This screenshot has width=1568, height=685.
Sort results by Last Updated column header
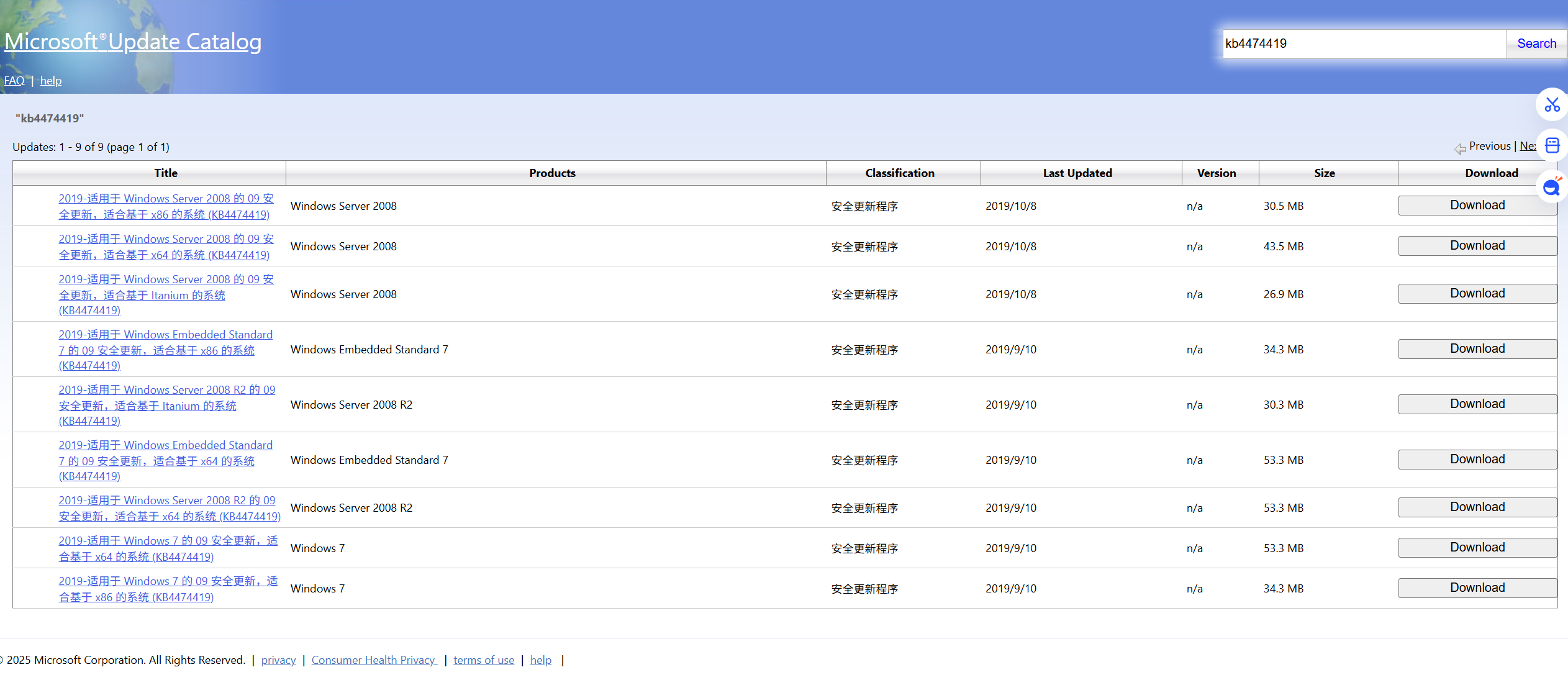(1077, 173)
